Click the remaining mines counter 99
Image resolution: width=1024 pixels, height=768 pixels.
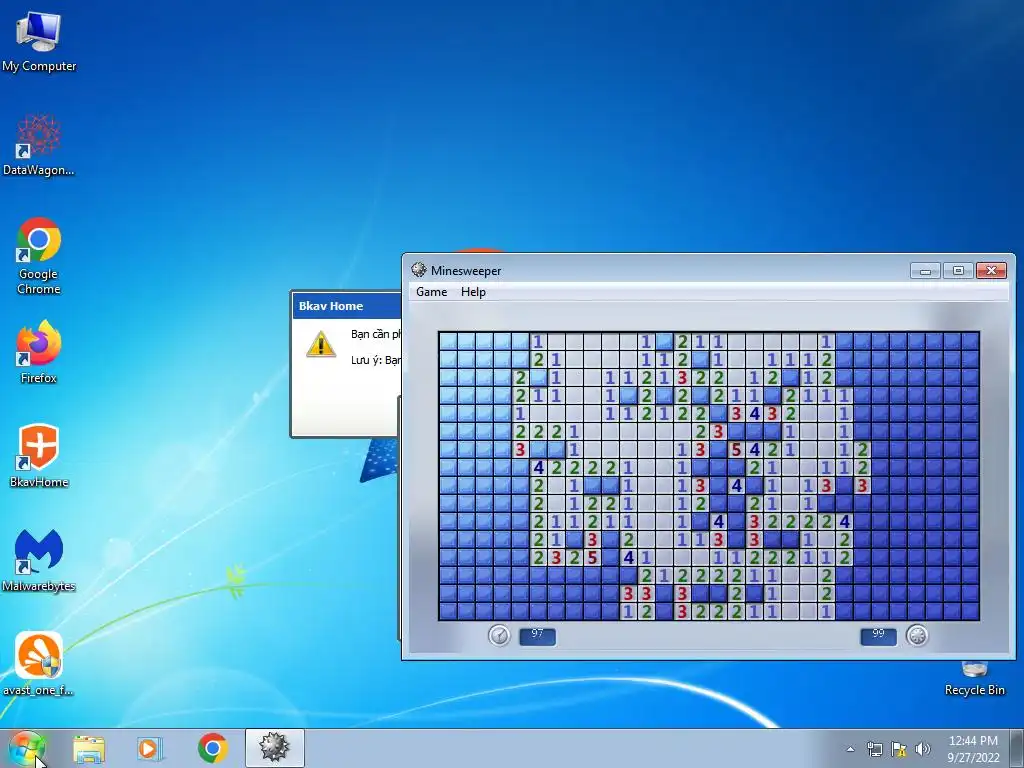[878, 636]
